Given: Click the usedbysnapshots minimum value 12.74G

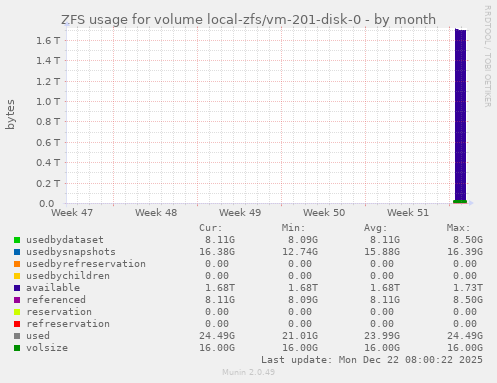Looking at the screenshot, I should click(x=300, y=252).
